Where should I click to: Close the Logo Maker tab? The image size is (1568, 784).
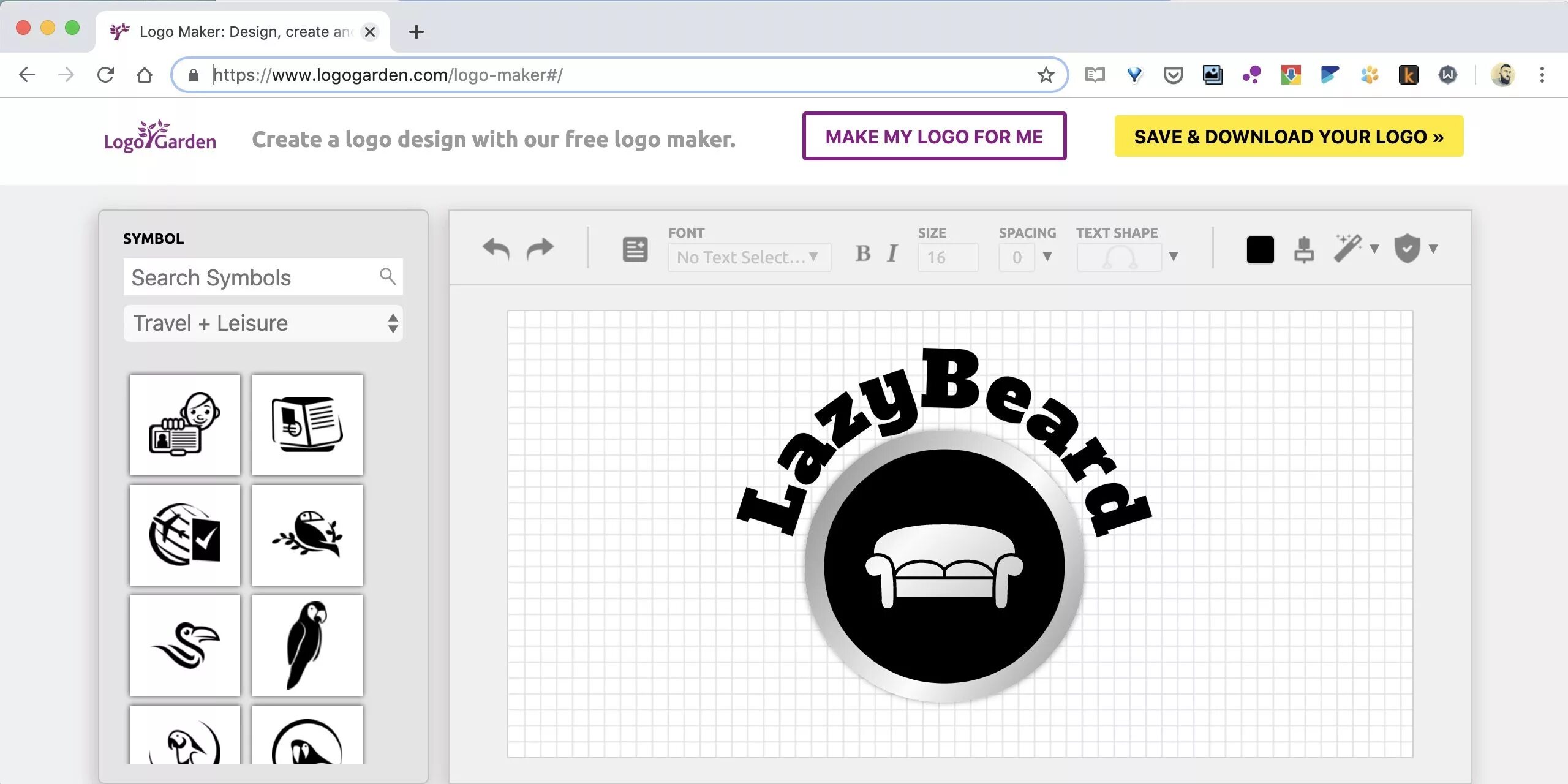tap(370, 32)
